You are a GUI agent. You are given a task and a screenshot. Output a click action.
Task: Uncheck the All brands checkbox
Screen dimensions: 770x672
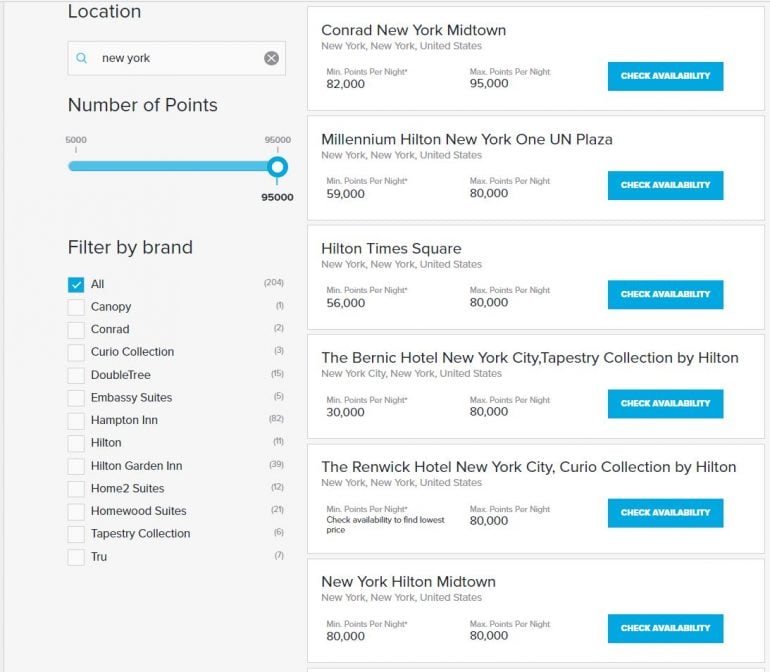coord(76,284)
